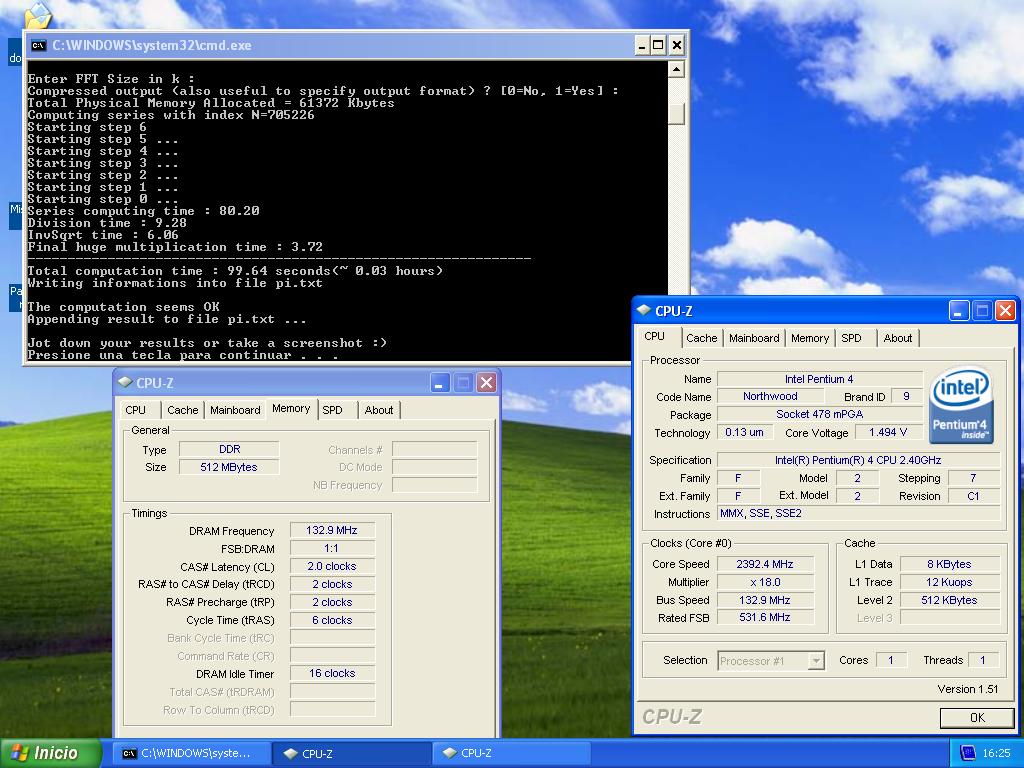This screenshot has width=1024, height=768.
Task: Click the Code Name value Northwood
Action: coord(770,396)
